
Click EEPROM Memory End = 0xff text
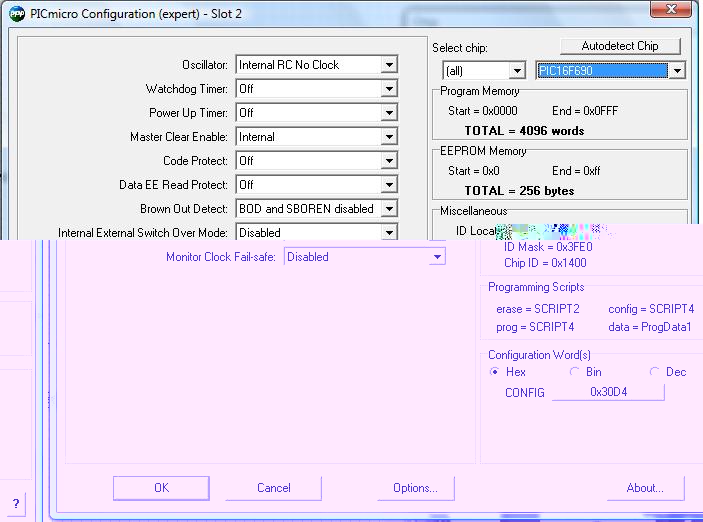(x=576, y=171)
